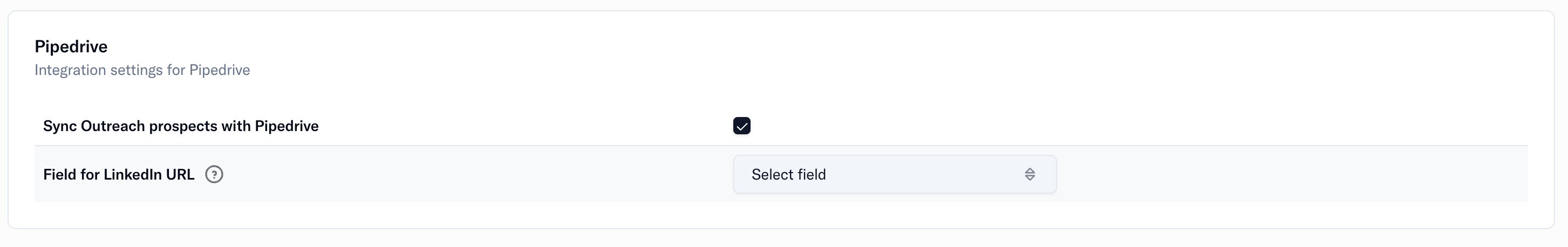The image size is (1568, 247).
Task: Click the Sync Outreach prospects with Pipedrive label
Action: click(x=181, y=126)
